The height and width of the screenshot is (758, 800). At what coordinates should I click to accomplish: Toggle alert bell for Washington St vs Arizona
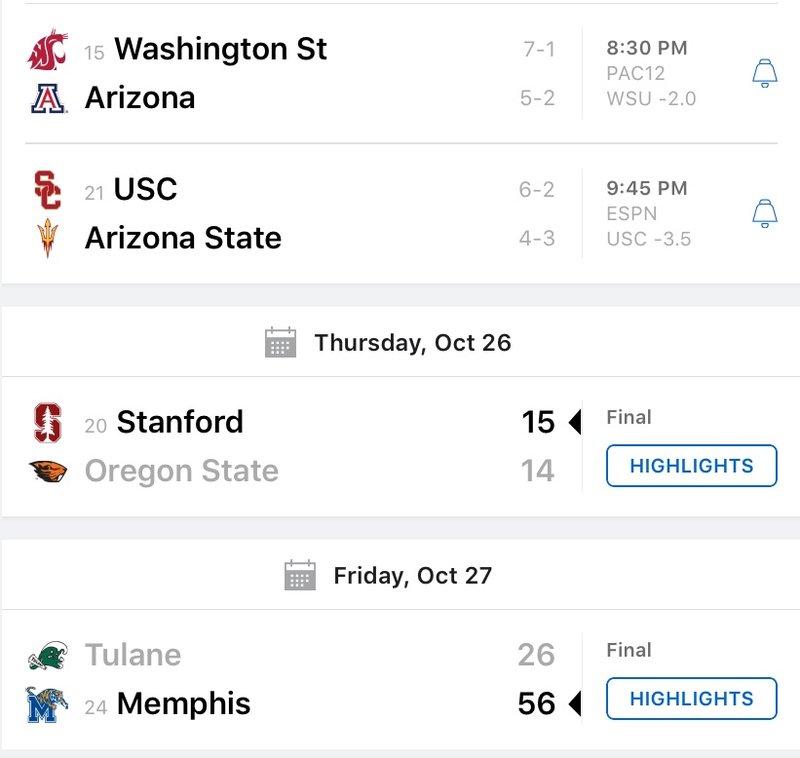(765, 73)
